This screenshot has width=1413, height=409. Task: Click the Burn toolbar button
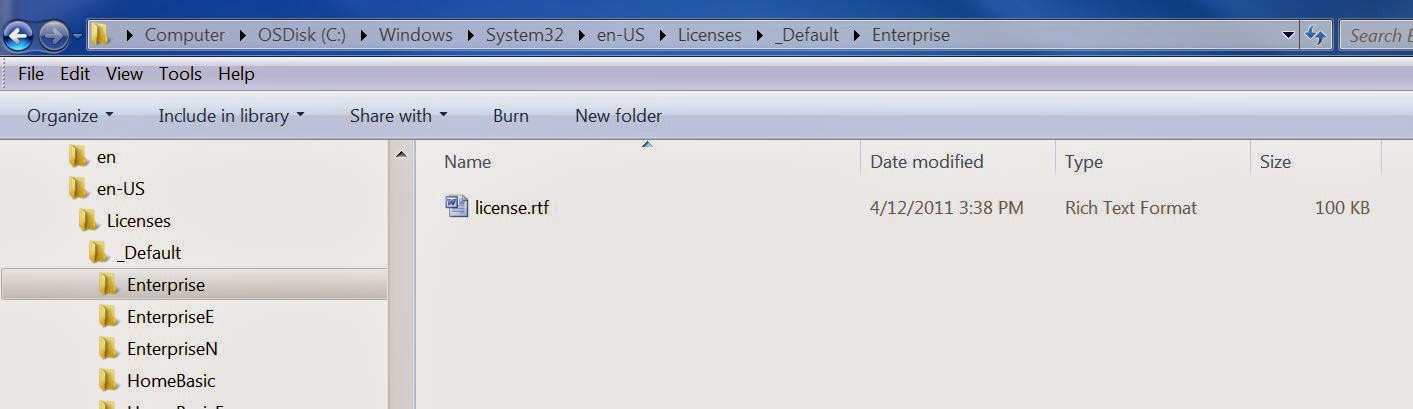(x=511, y=116)
